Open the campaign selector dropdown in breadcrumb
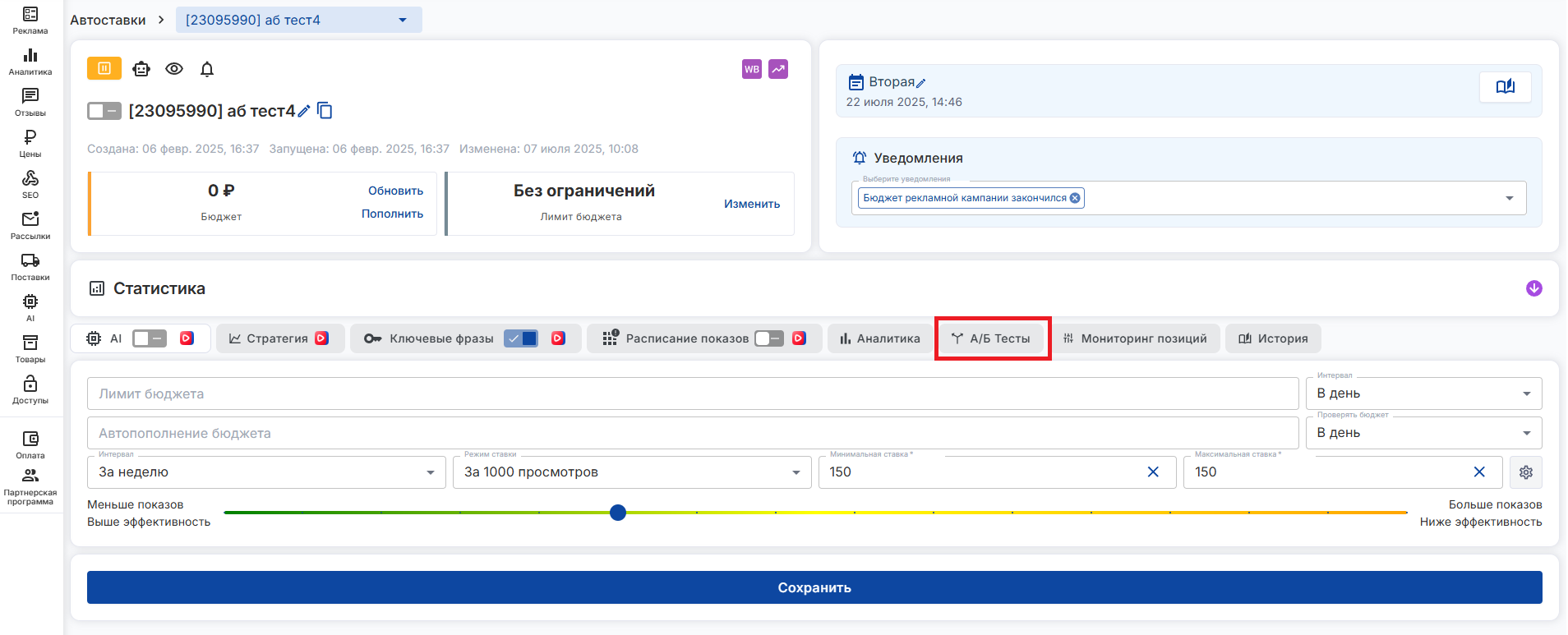This screenshot has height=635, width=1568. pos(403,20)
